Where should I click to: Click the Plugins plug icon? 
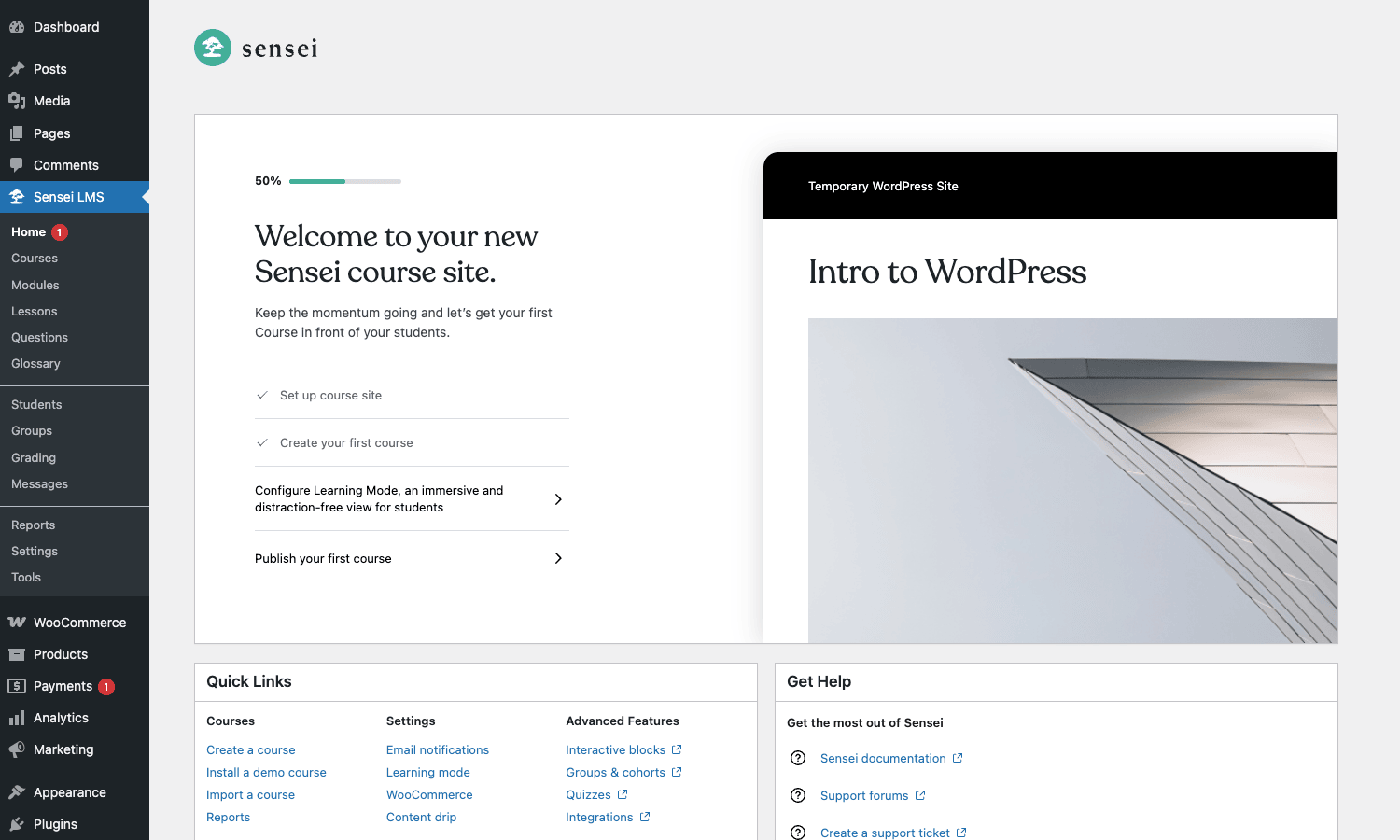pyautogui.click(x=17, y=824)
